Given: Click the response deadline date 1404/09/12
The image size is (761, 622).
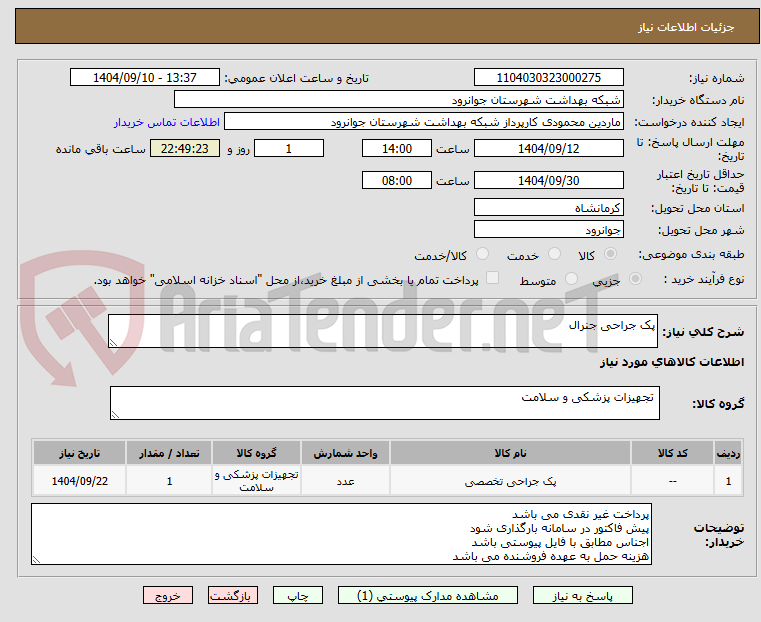Looking at the screenshot, I should 548,148.
